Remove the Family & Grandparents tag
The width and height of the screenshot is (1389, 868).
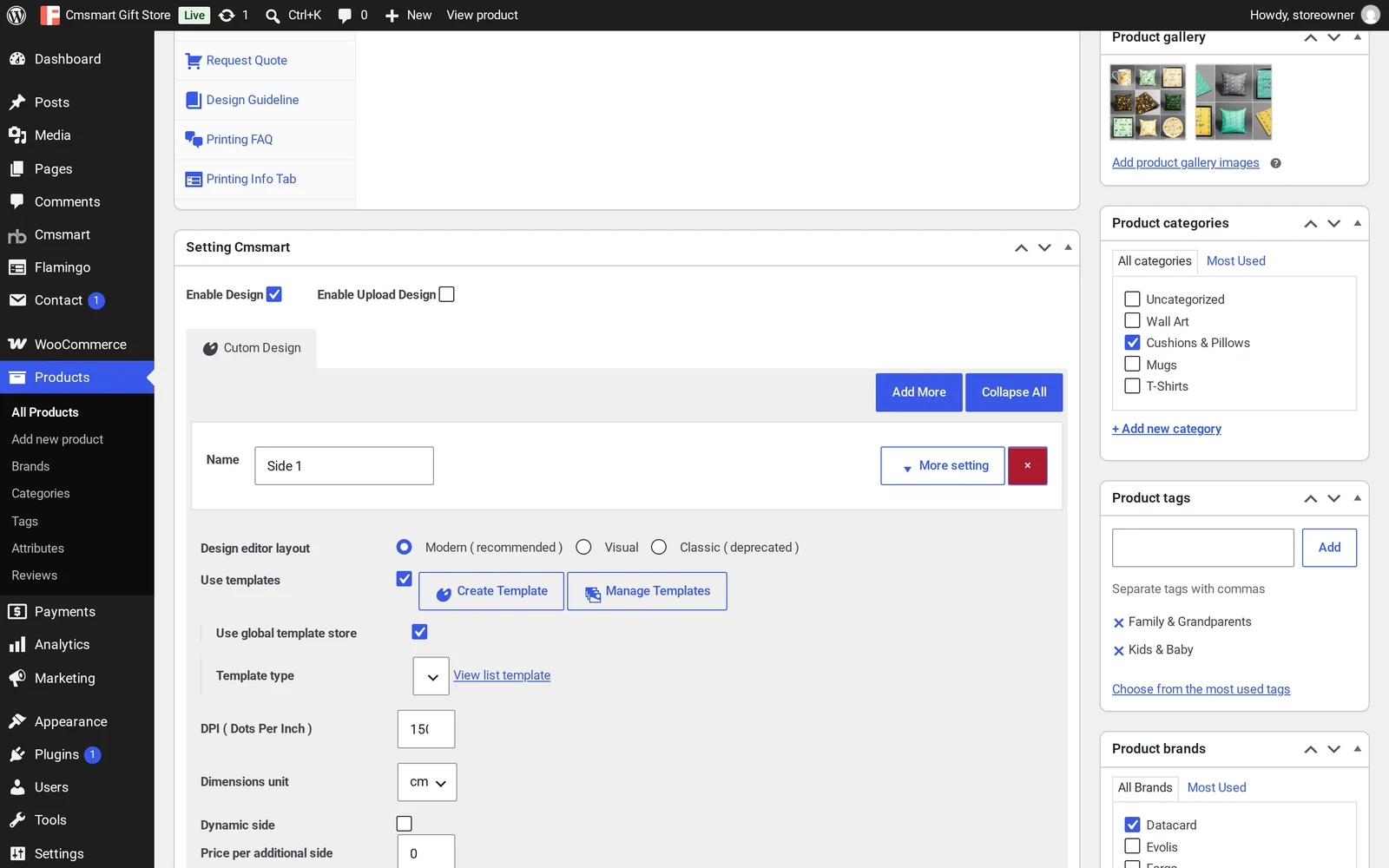tap(1118, 622)
